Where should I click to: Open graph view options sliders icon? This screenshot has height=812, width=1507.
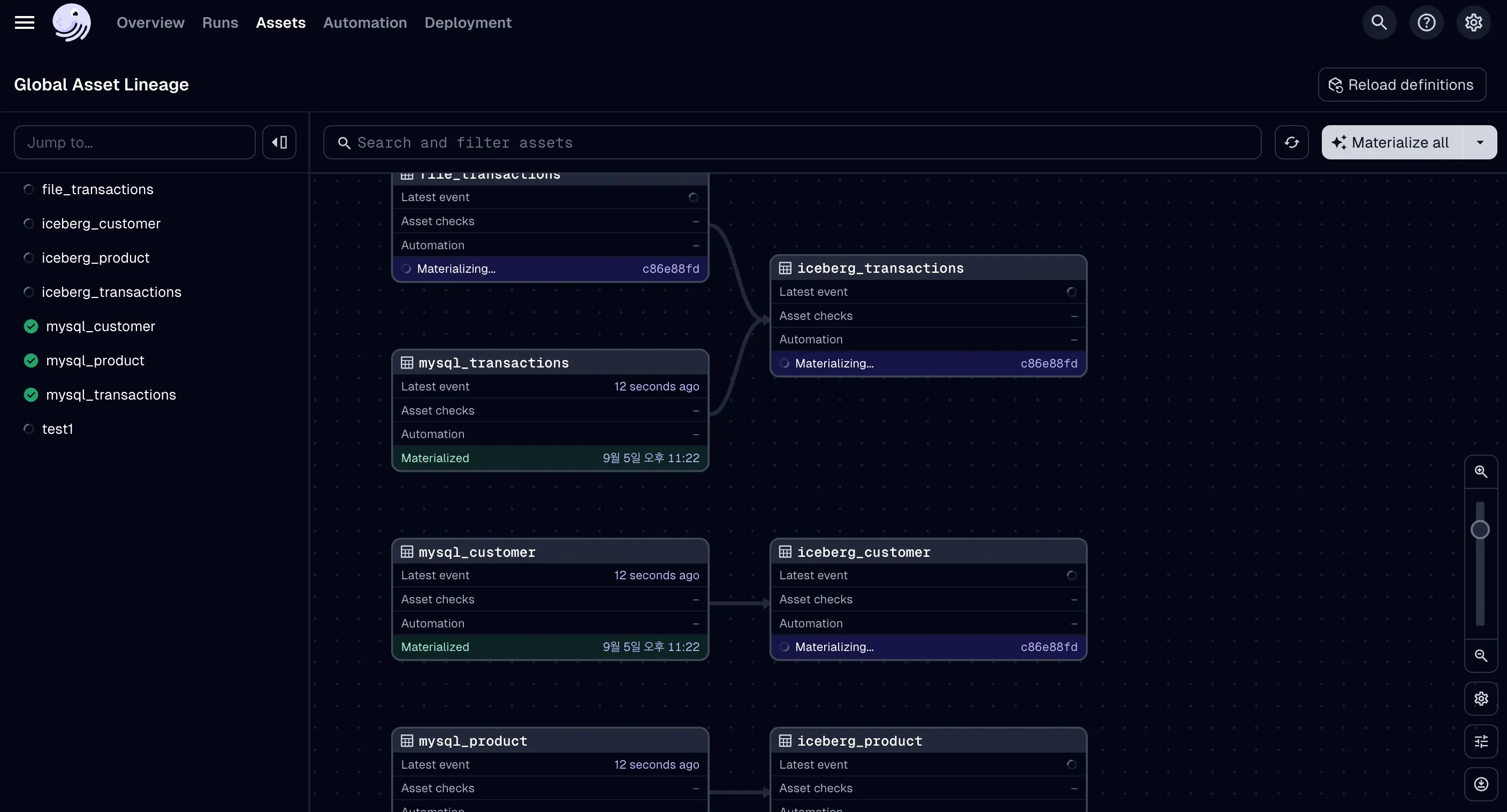(1481, 741)
